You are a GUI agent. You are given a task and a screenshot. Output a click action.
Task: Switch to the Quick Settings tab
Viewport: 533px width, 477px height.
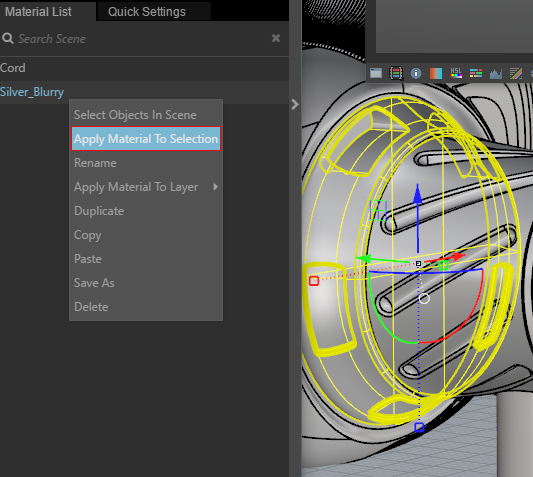[x=147, y=12]
